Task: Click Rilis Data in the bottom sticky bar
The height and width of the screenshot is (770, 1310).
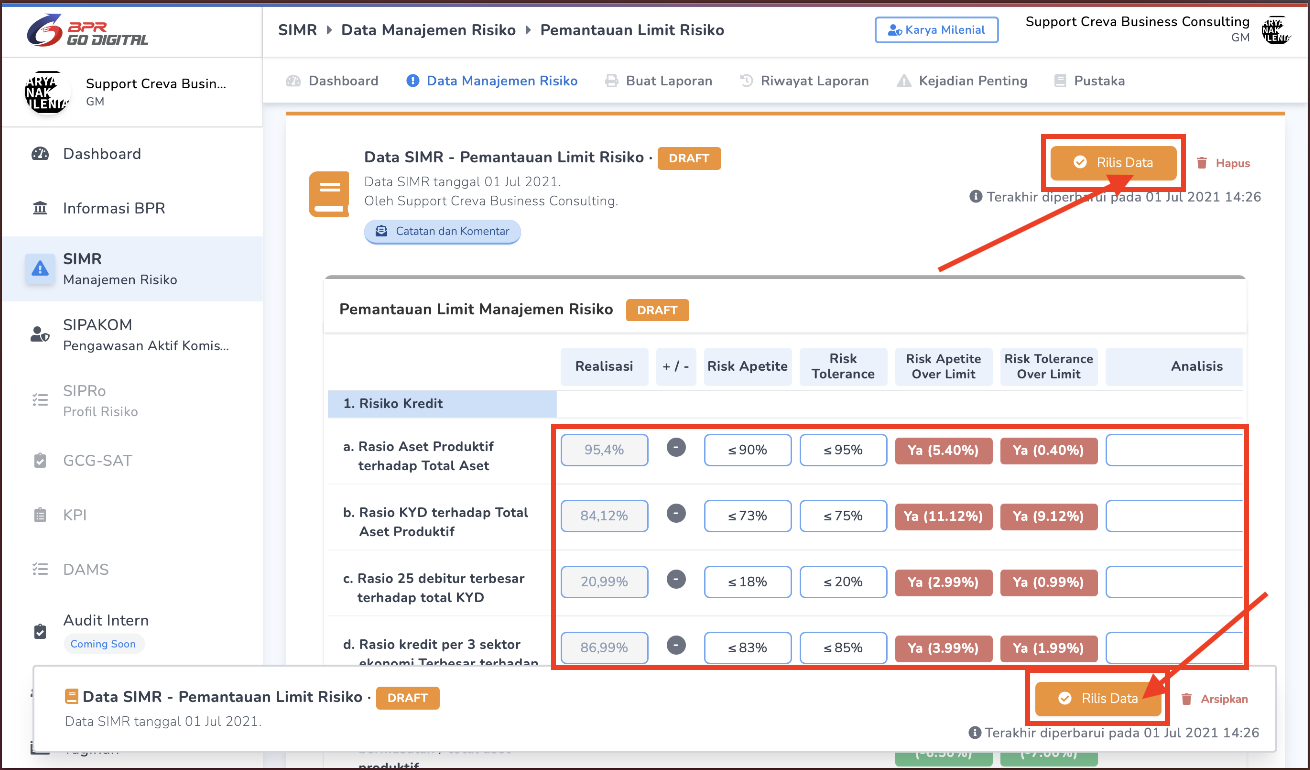Action: pyautogui.click(x=1098, y=698)
